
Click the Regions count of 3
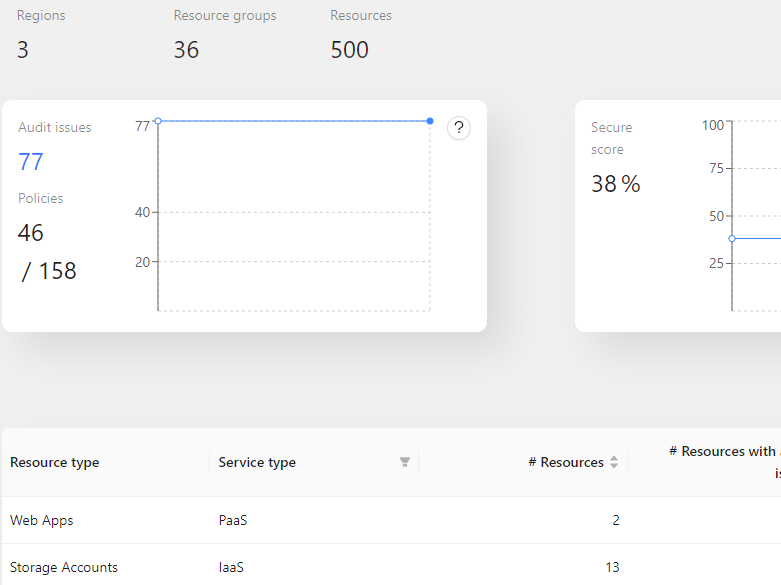click(x=23, y=50)
